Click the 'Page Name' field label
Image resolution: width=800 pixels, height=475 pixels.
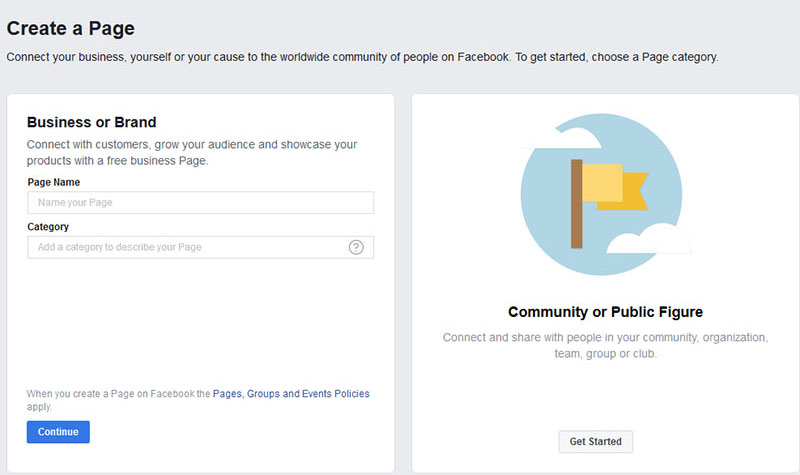coord(54,182)
